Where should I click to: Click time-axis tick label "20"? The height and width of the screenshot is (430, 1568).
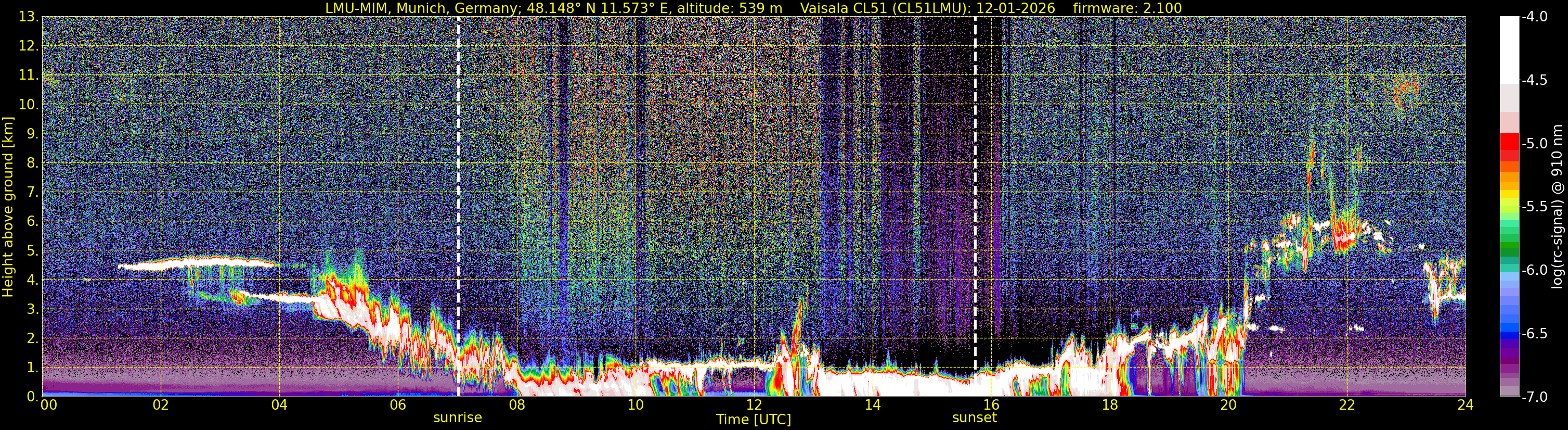click(x=1228, y=405)
